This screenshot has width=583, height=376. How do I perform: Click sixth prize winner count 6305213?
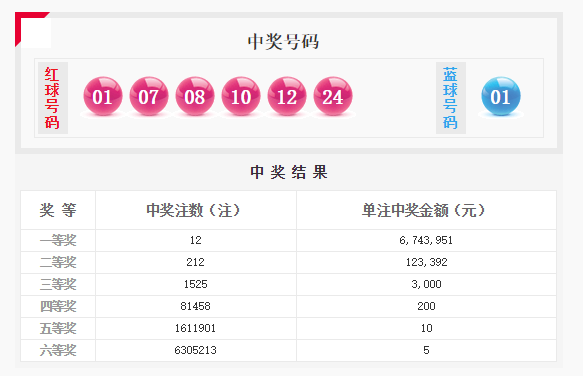[196, 350]
